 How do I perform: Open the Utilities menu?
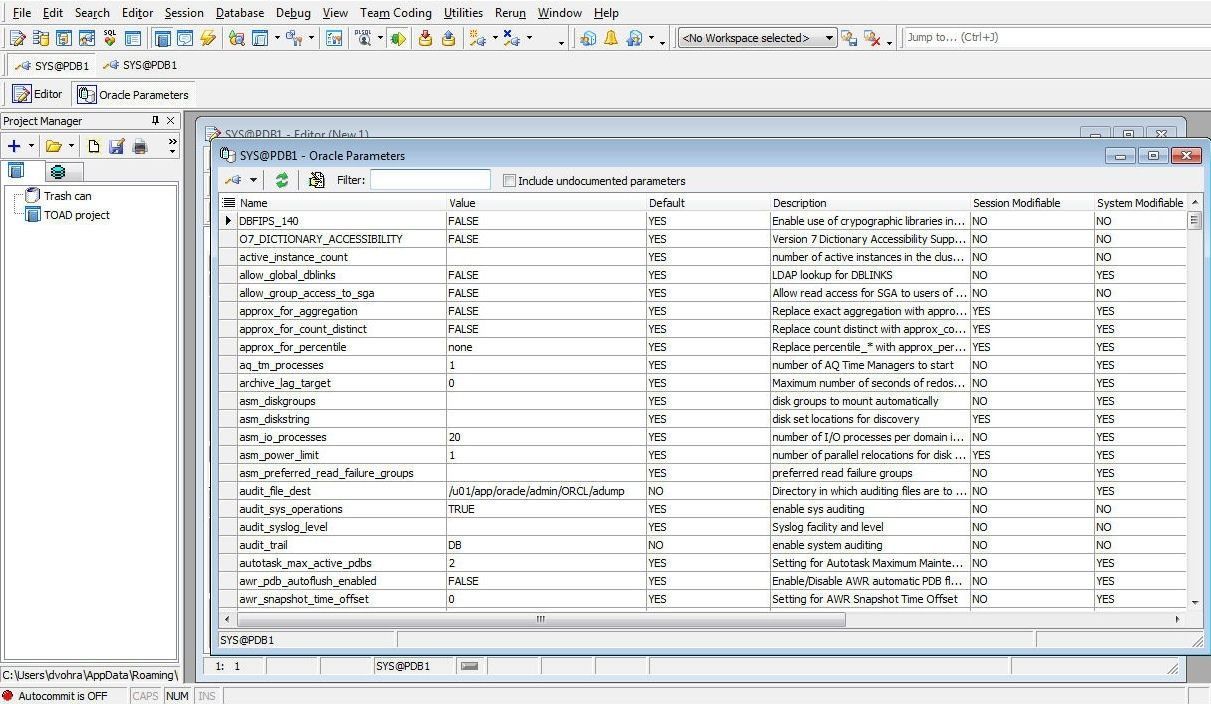(x=463, y=13)
